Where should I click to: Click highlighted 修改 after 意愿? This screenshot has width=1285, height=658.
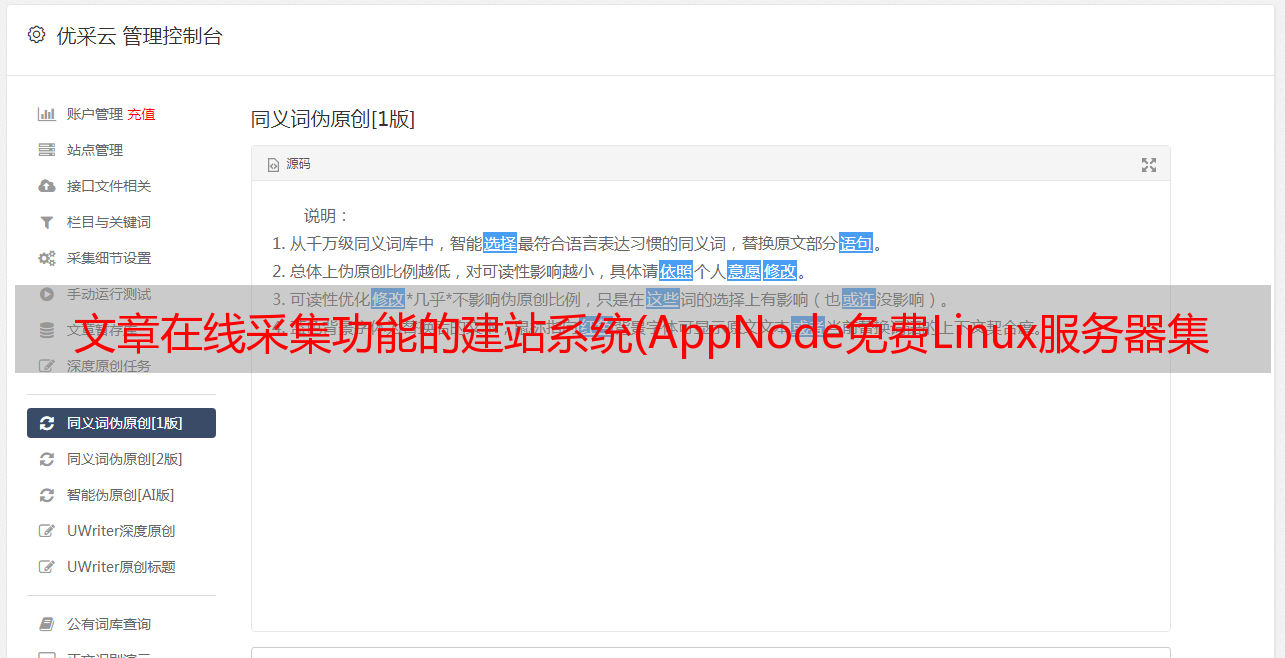[780, 271]
